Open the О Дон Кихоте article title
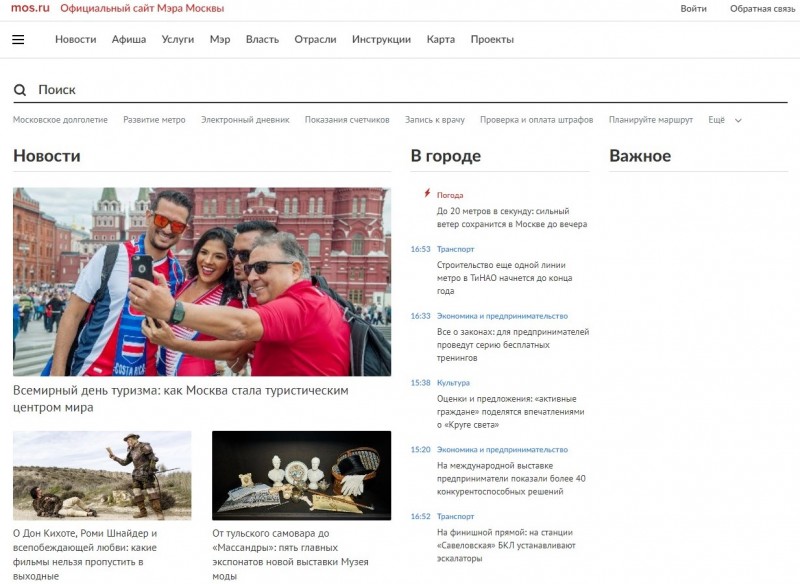This screenshot has width=800, height=584. pyautogui.click(x=85, y=554)
